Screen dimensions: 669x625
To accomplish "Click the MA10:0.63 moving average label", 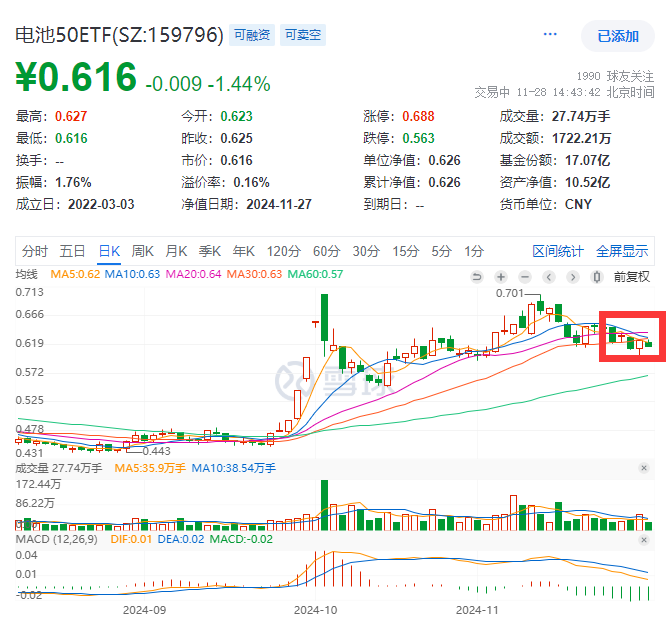I will point(132,274).
